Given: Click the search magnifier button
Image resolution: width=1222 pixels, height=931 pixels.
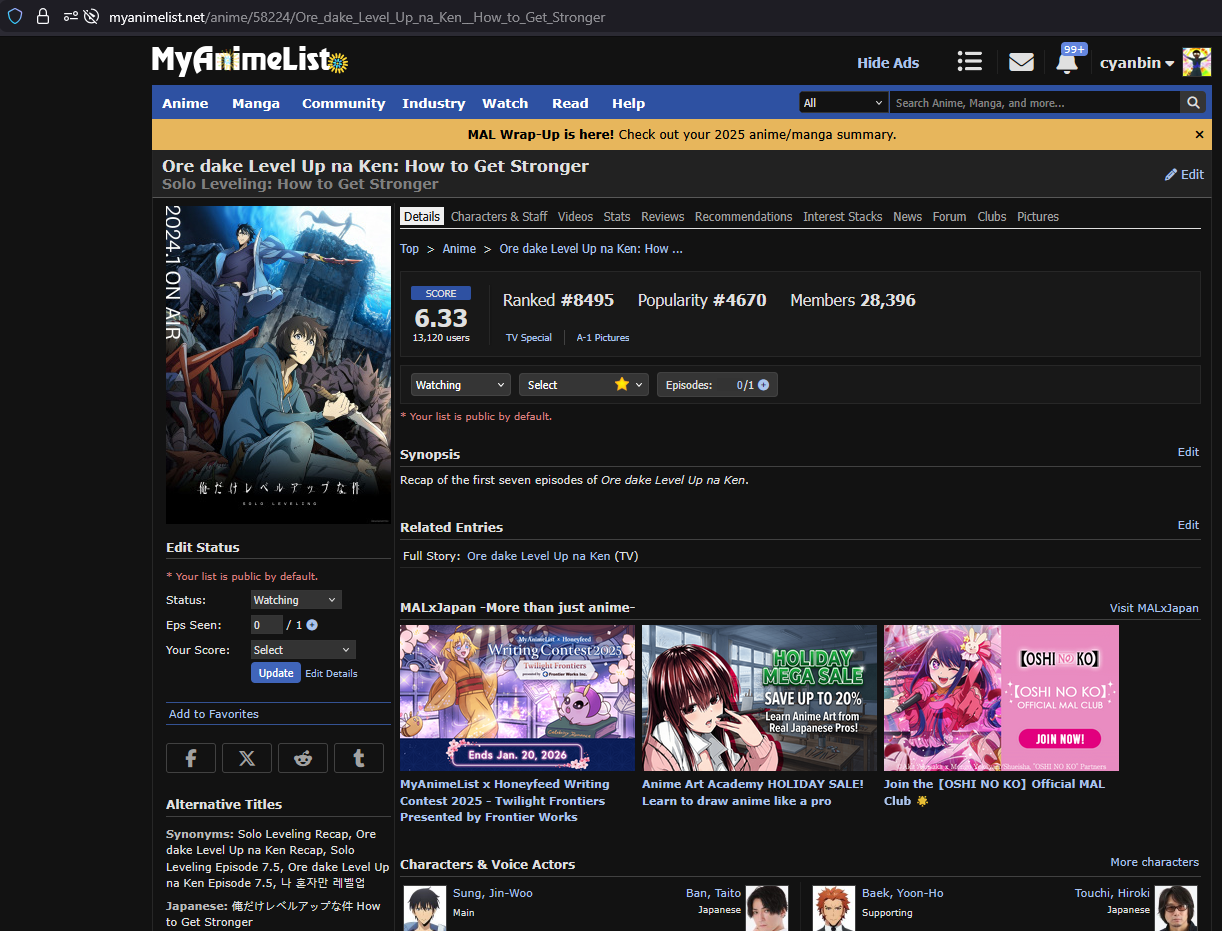Looking at the screenshot, I should tap(1192, 103).
